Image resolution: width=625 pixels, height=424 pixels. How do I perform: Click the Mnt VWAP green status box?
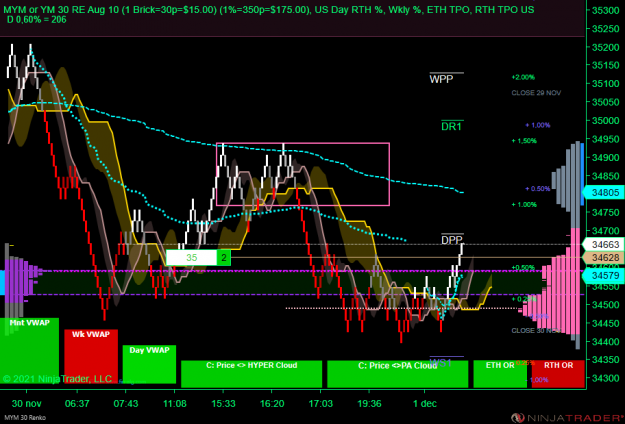pos(29,351)
